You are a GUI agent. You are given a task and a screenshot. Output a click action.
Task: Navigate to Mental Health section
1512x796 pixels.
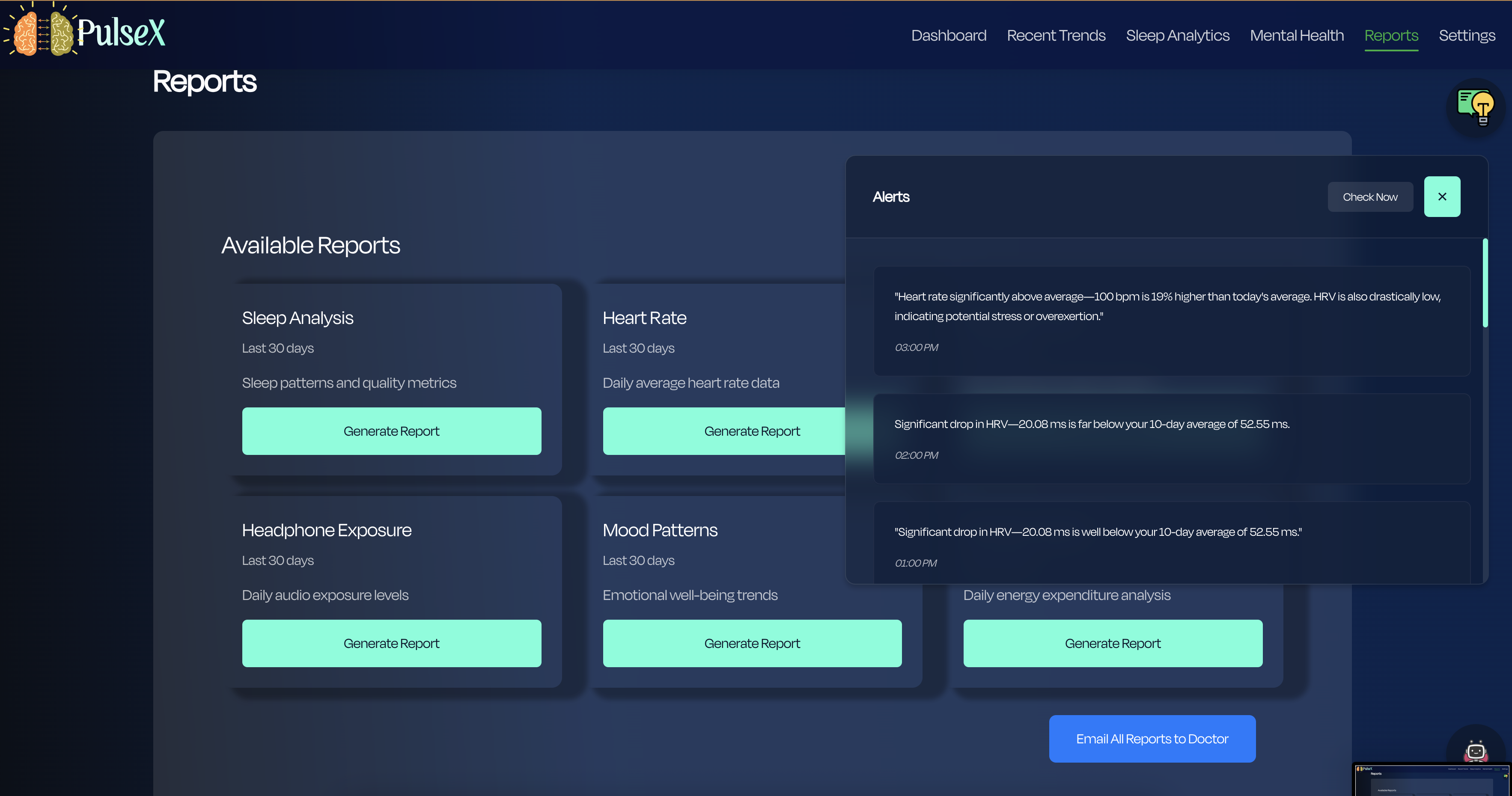1297,36
